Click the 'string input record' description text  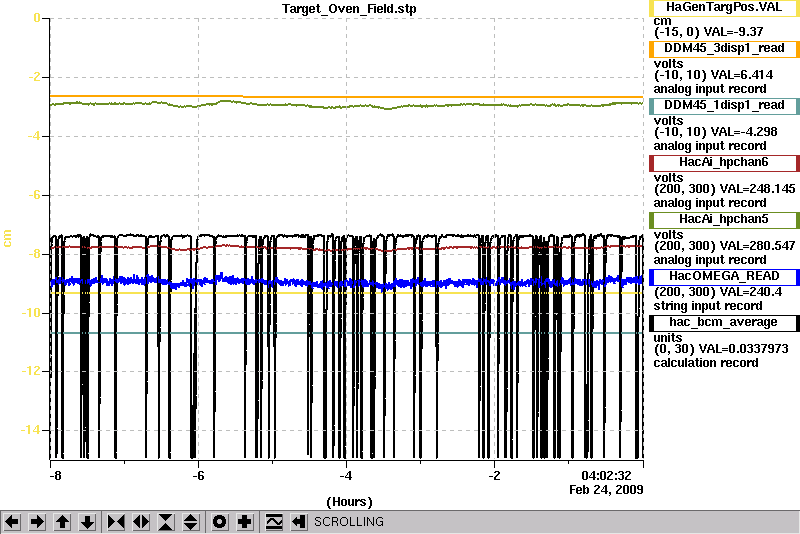[x=708, y=306]
